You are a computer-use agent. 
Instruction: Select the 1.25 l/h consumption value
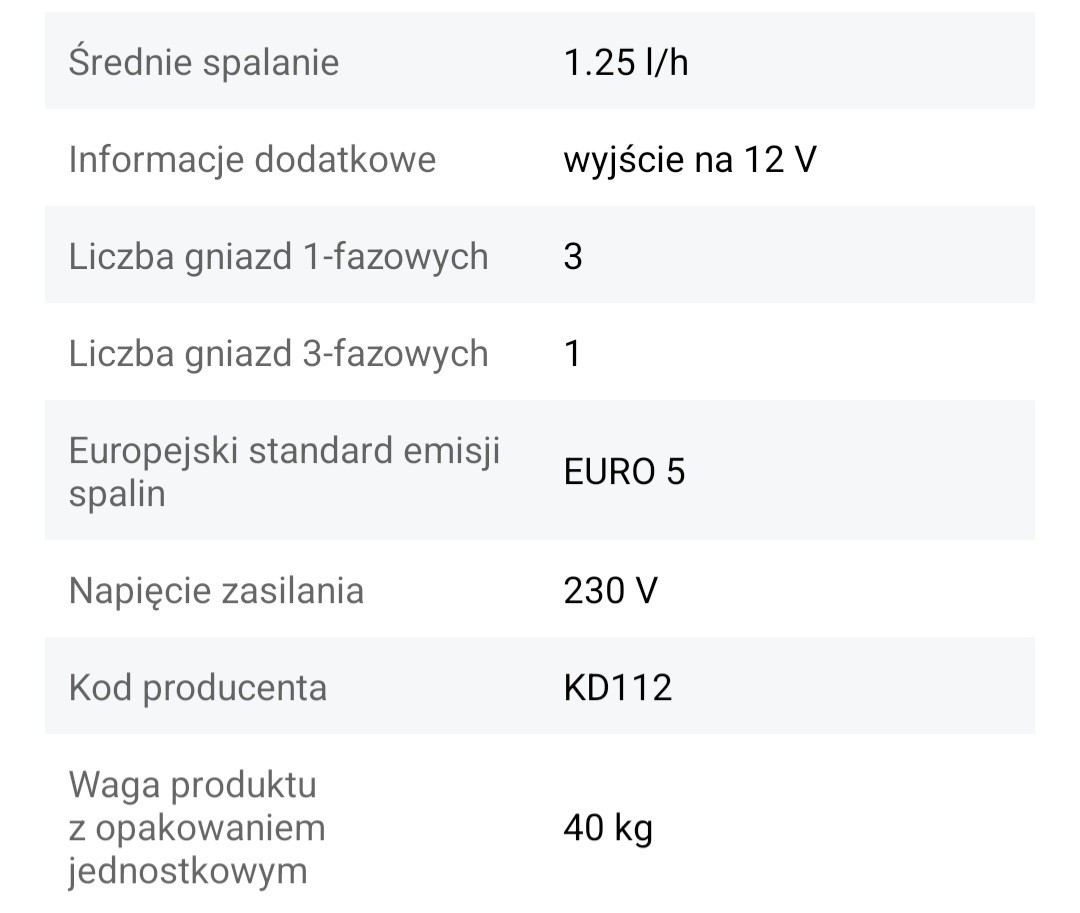click(626, 63)
